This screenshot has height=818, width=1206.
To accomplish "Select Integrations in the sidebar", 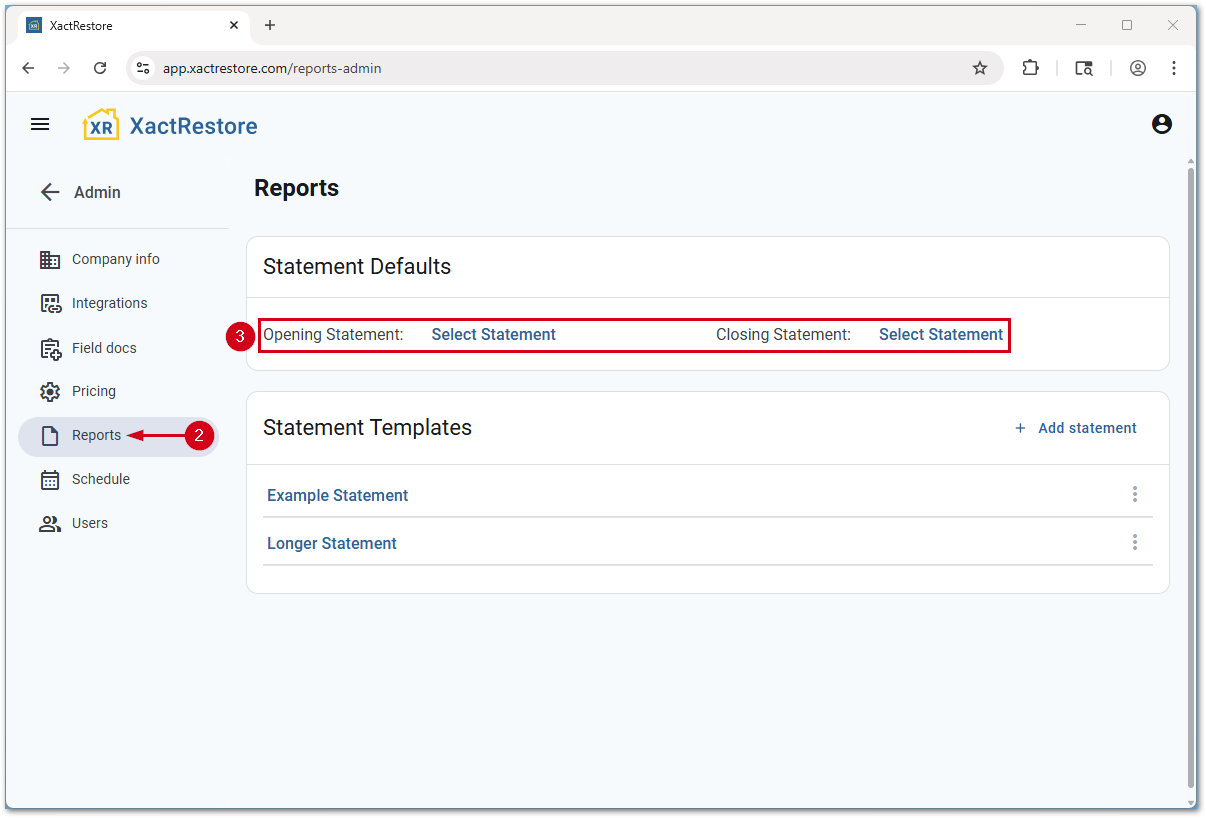I will tap(109, 303).
